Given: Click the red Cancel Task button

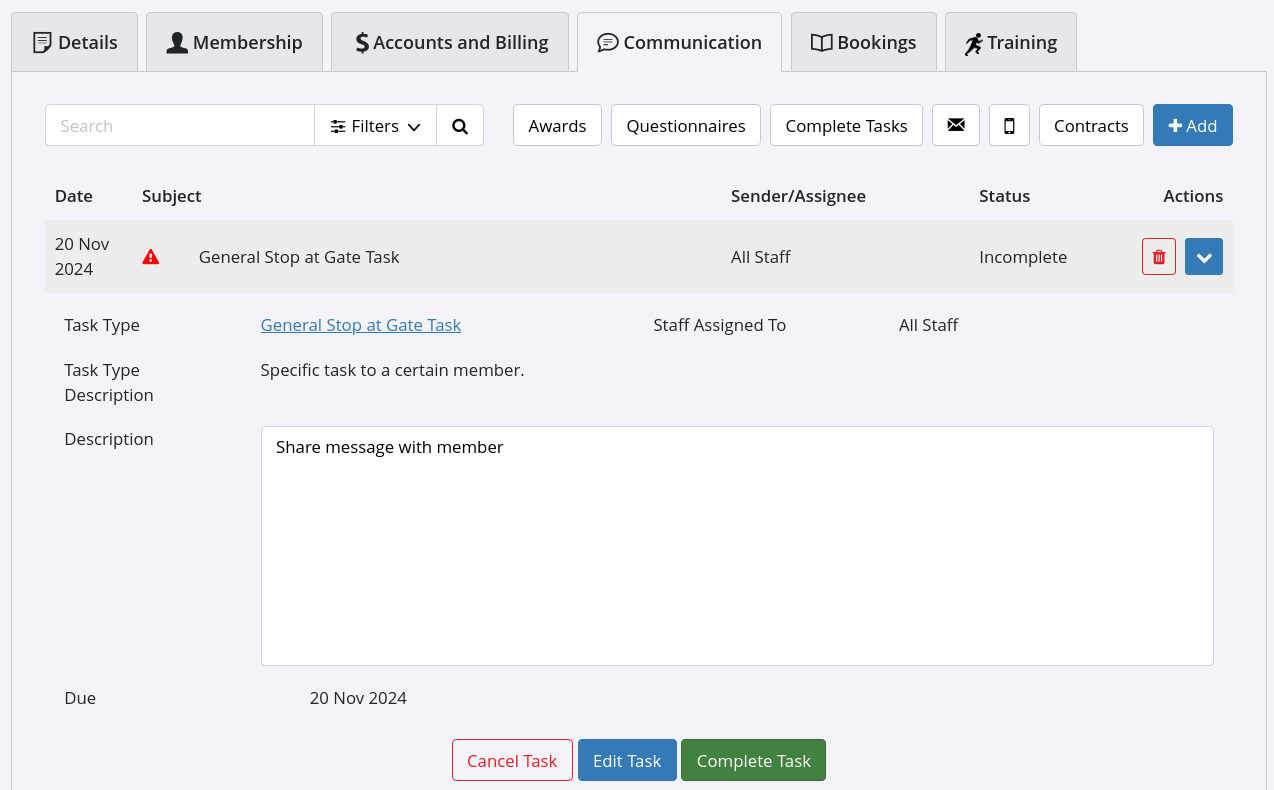Looking at the screenshot, I should [x=512, y=761].
